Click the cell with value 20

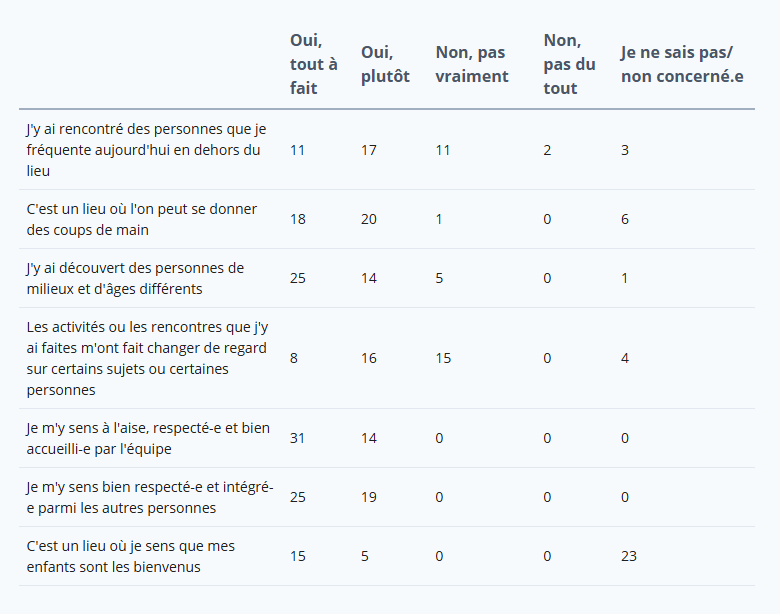point(369,219)
